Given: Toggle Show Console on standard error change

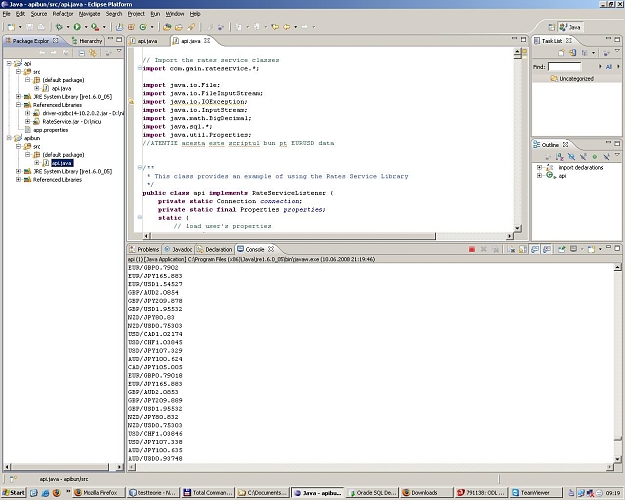Looking at the screenshot, I should tap(547, 249).
